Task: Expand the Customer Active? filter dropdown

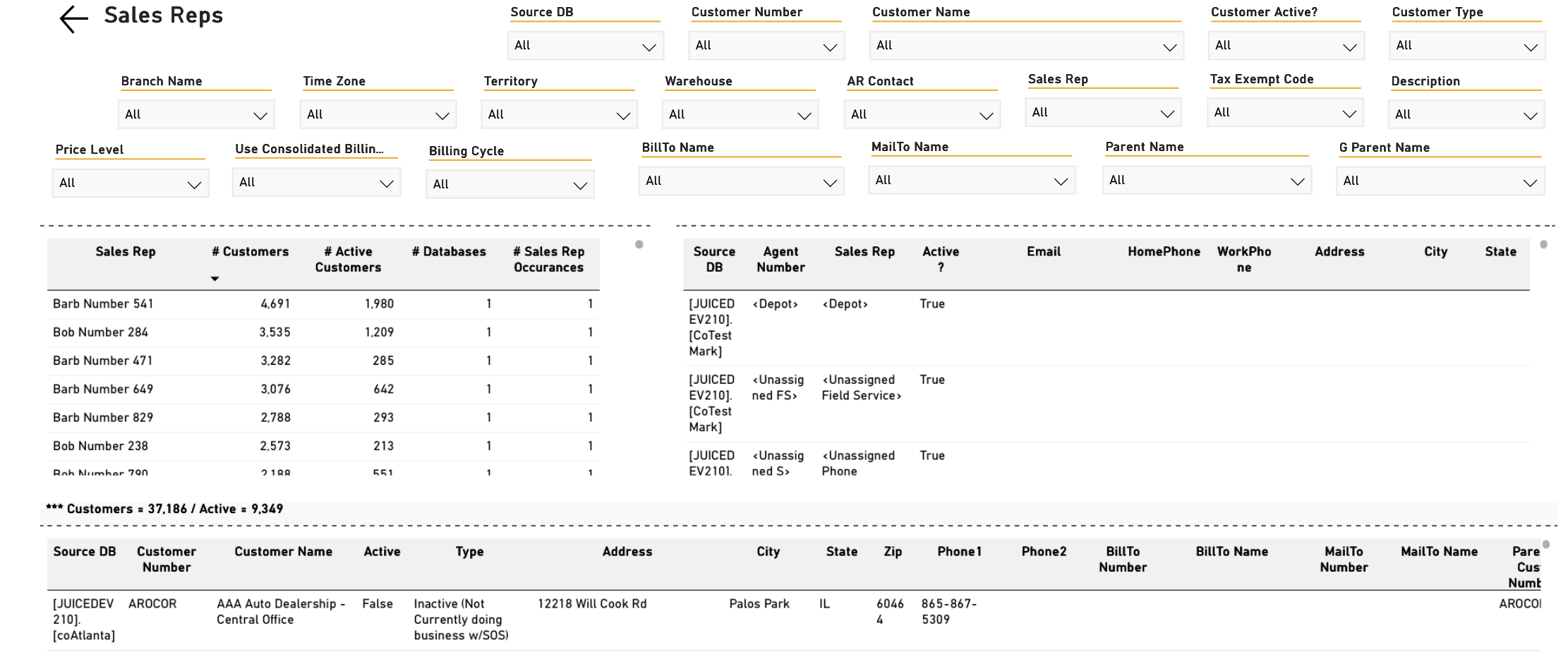Action: [x=1286, y=46]
